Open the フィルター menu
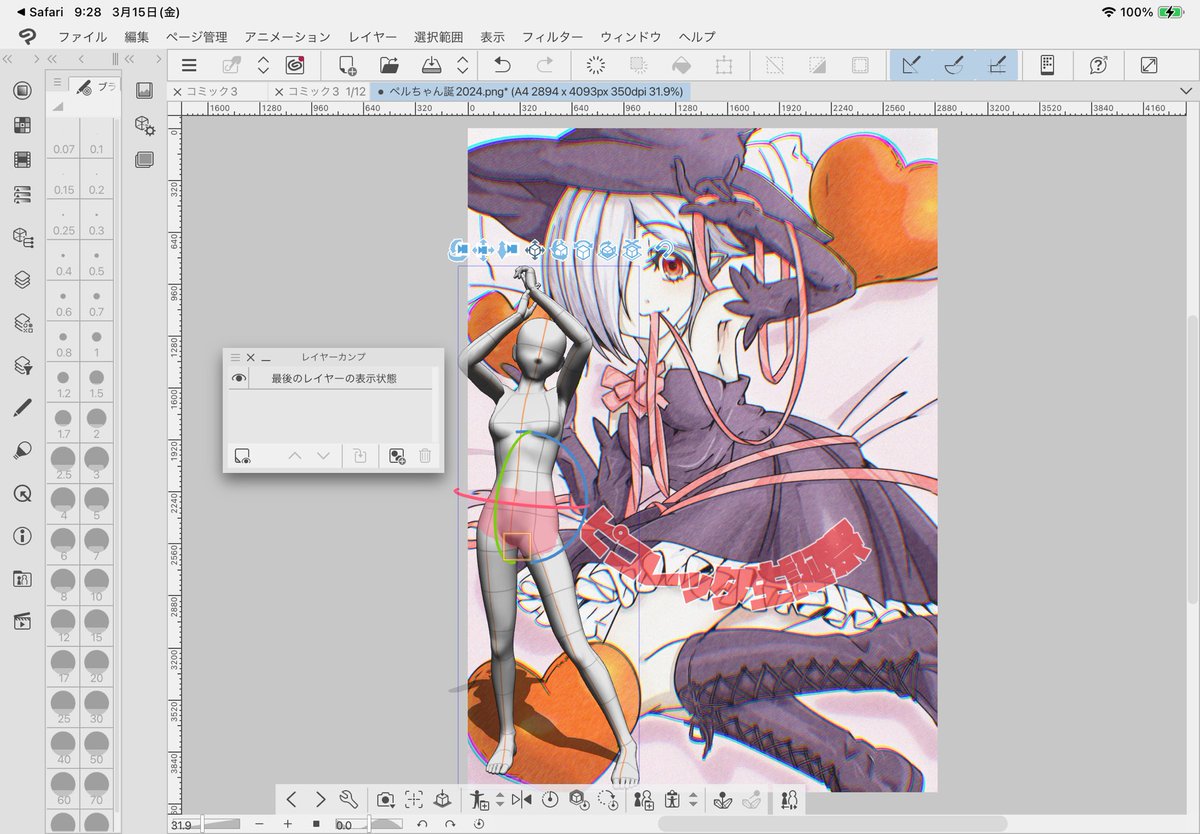This screenshot has height=834, width=1200. (x=552, y=36)
